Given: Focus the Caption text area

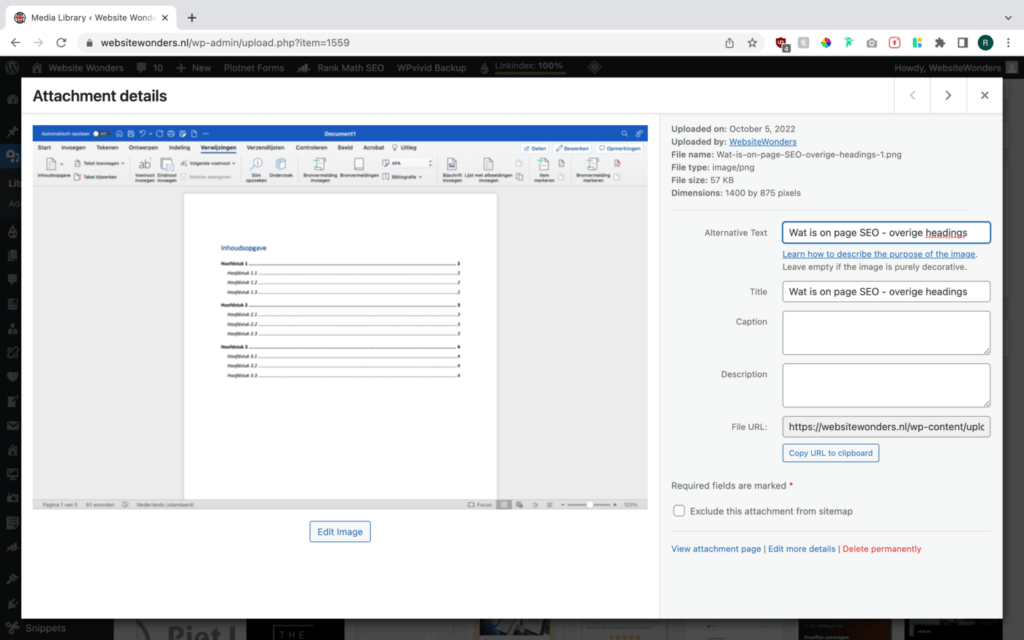Looking at the screenshot, I should [x=886, y=332].
